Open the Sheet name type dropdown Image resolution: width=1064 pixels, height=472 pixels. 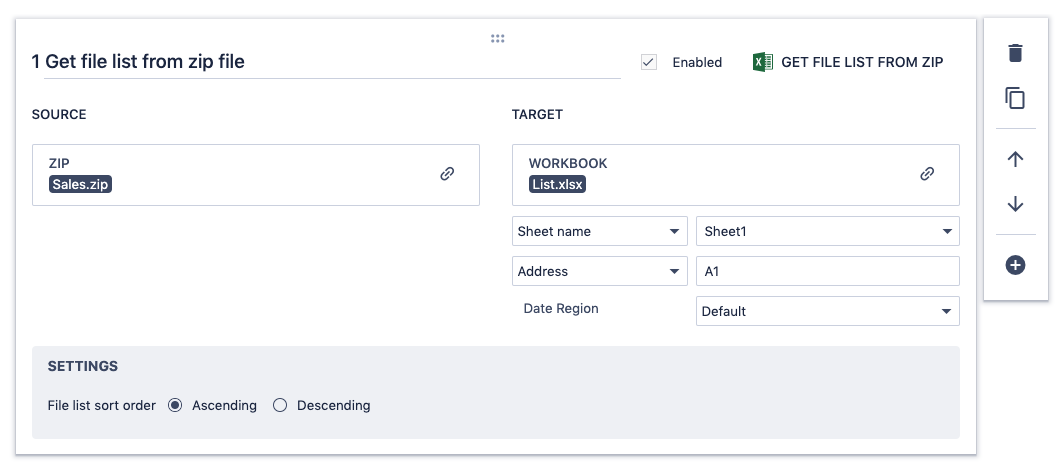(599, 231)
